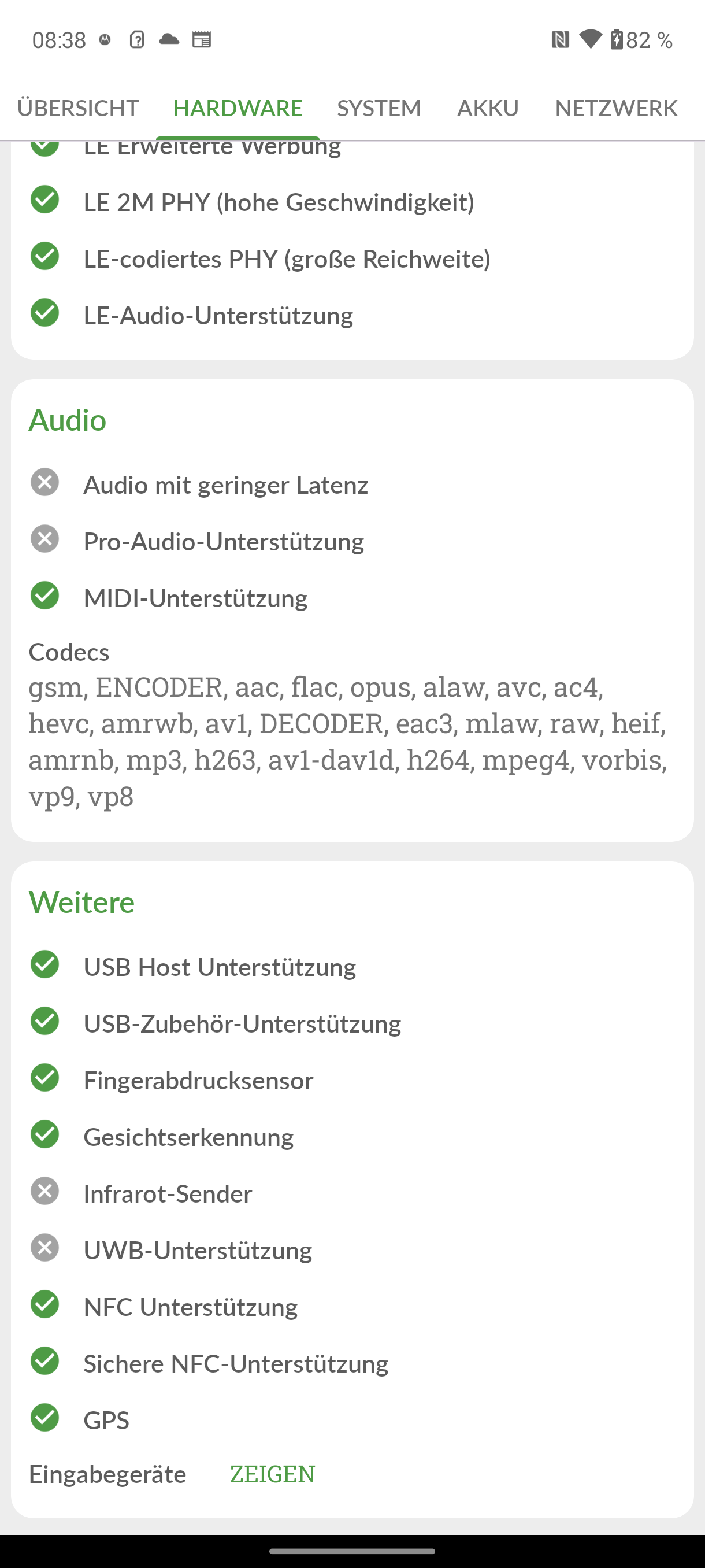Viewport: 705px width, 1568px height.
Task: Open the SYSTEM tab
Action: click(379, 108)
